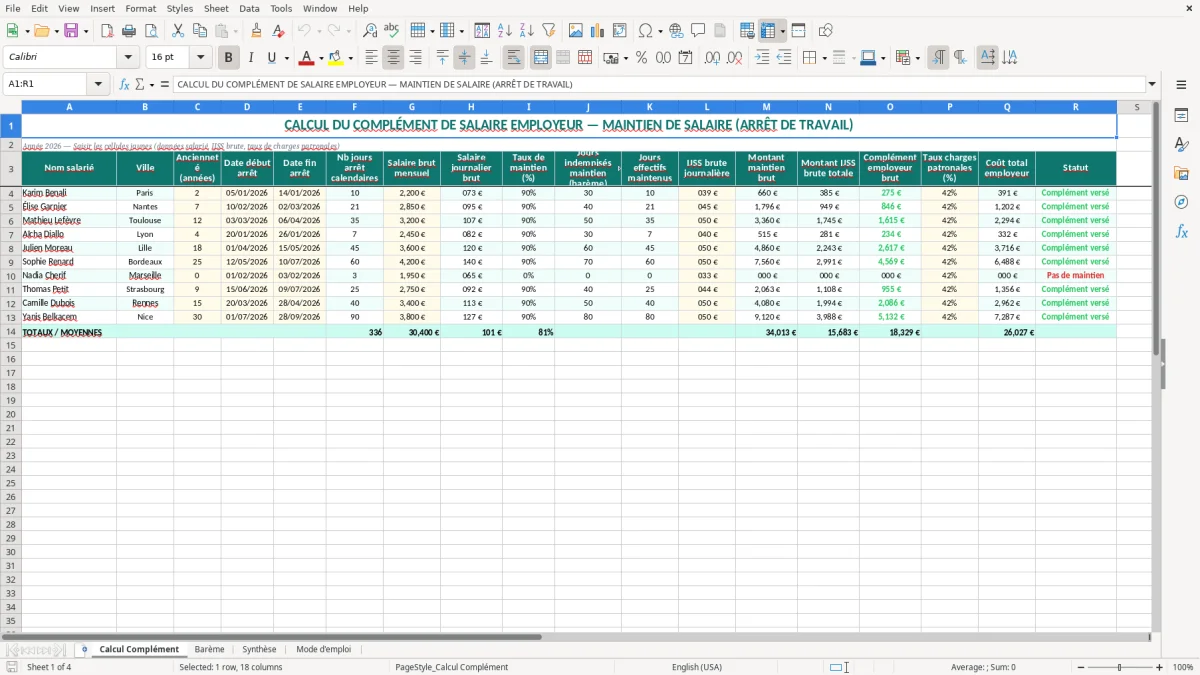Toggle Merge and Center Cells
Viewport: 1200px width, 675px height.
pyautogui.click(x=540, y=58)
